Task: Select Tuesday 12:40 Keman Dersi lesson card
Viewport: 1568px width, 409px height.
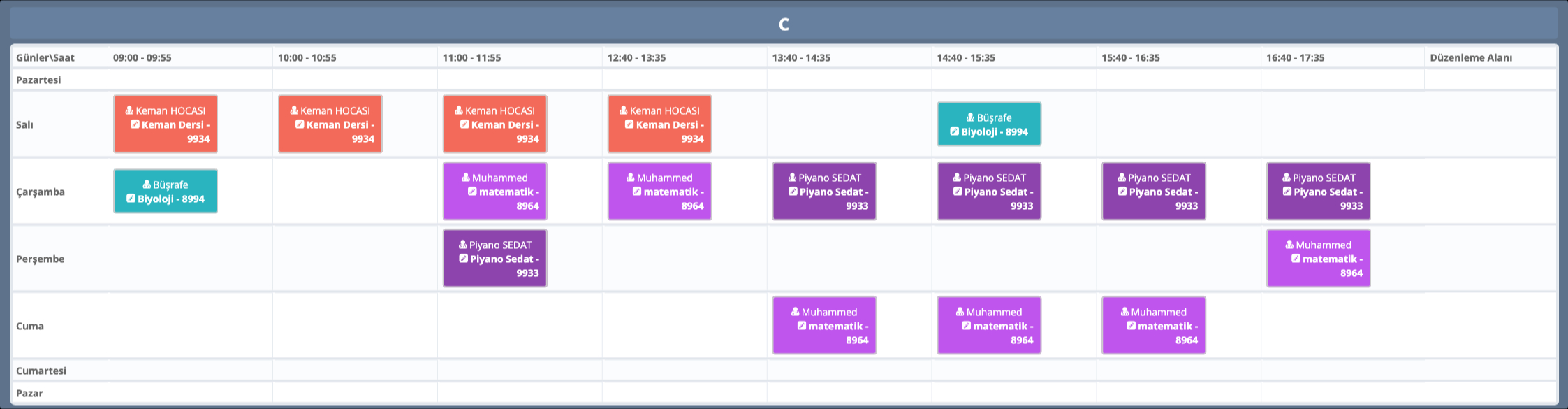Action: pos(659,124)
